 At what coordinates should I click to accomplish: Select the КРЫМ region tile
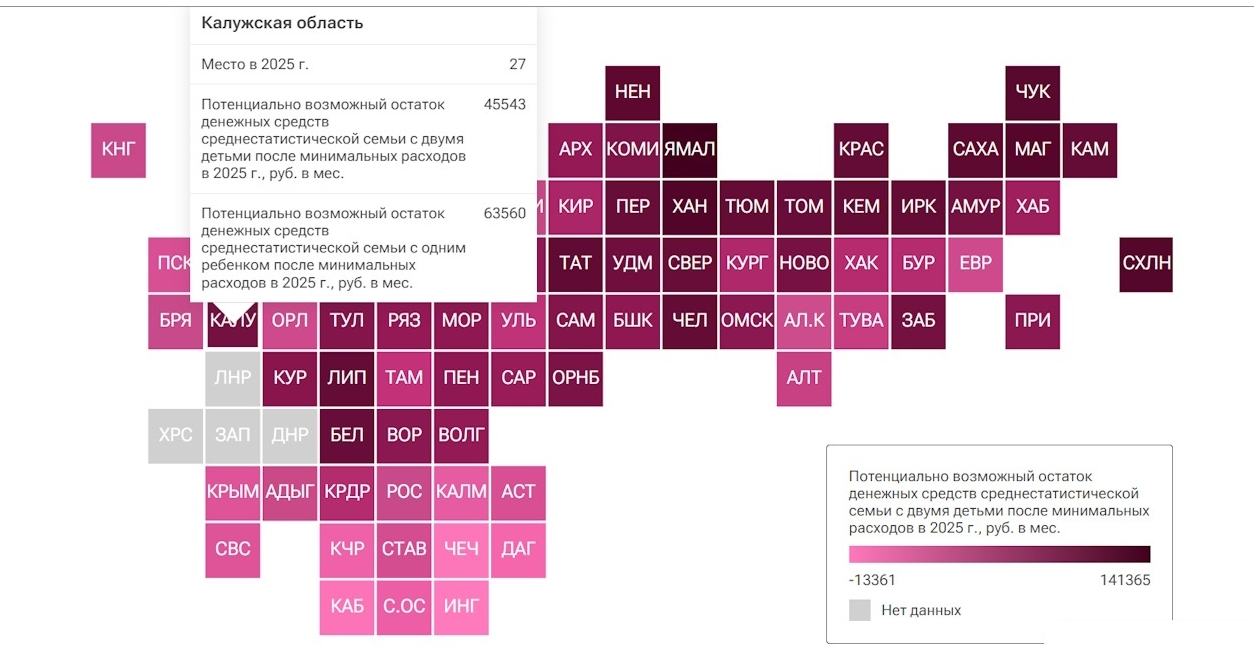click(233, 492)
